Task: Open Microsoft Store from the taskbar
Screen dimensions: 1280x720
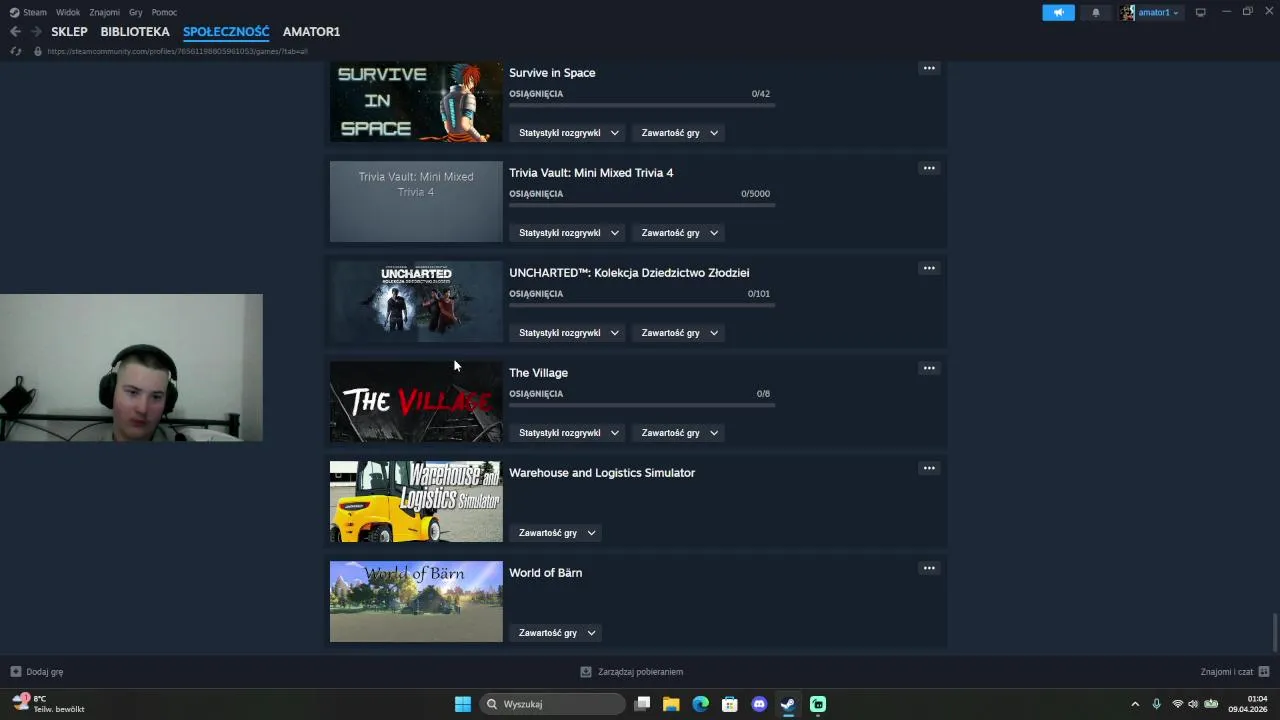Action: click(730, 704)
